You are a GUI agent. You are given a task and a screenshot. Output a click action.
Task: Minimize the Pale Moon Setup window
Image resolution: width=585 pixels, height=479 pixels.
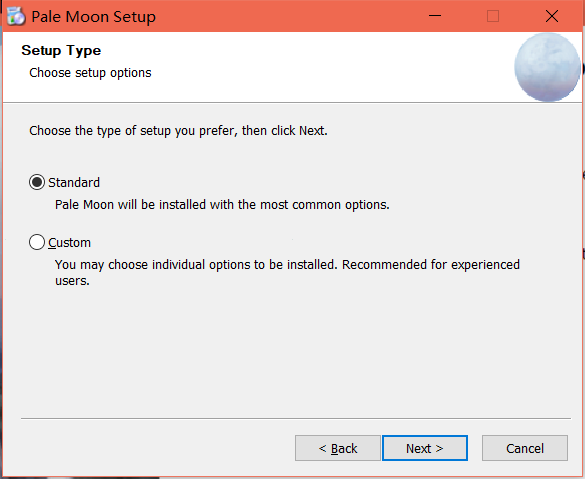click(x=435, y=16)
